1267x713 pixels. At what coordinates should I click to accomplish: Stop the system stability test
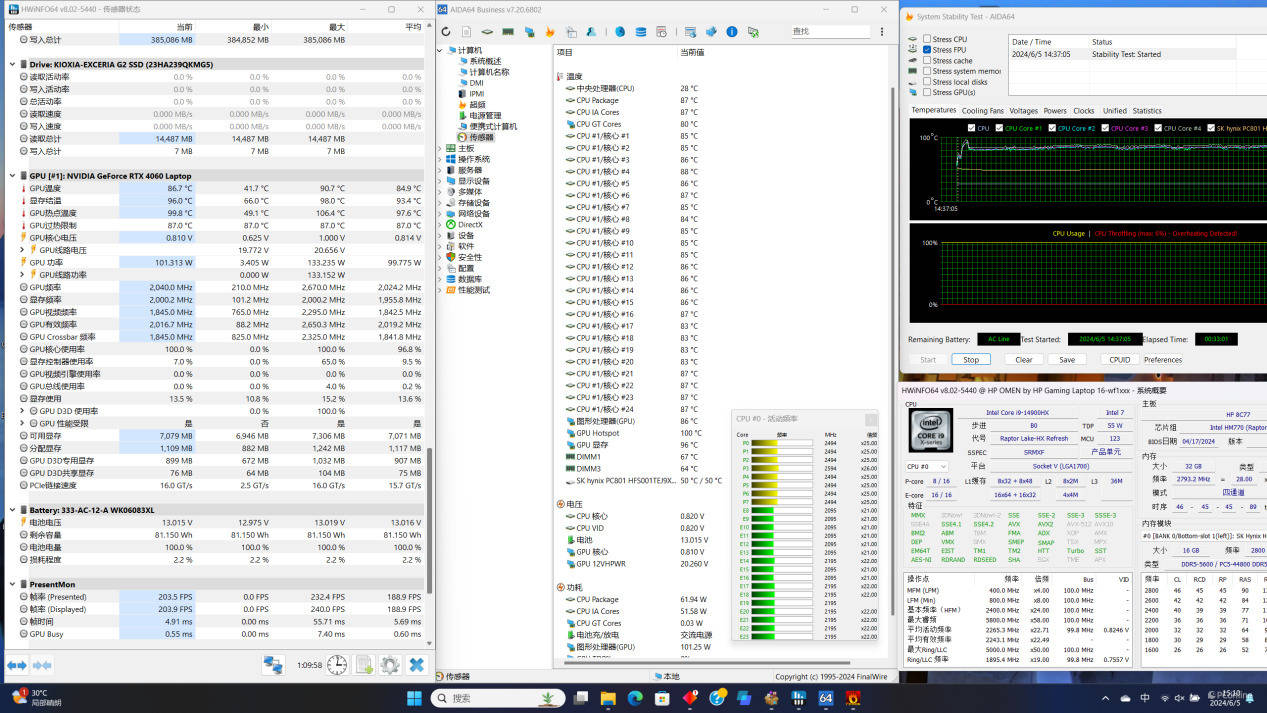point(971,360)
